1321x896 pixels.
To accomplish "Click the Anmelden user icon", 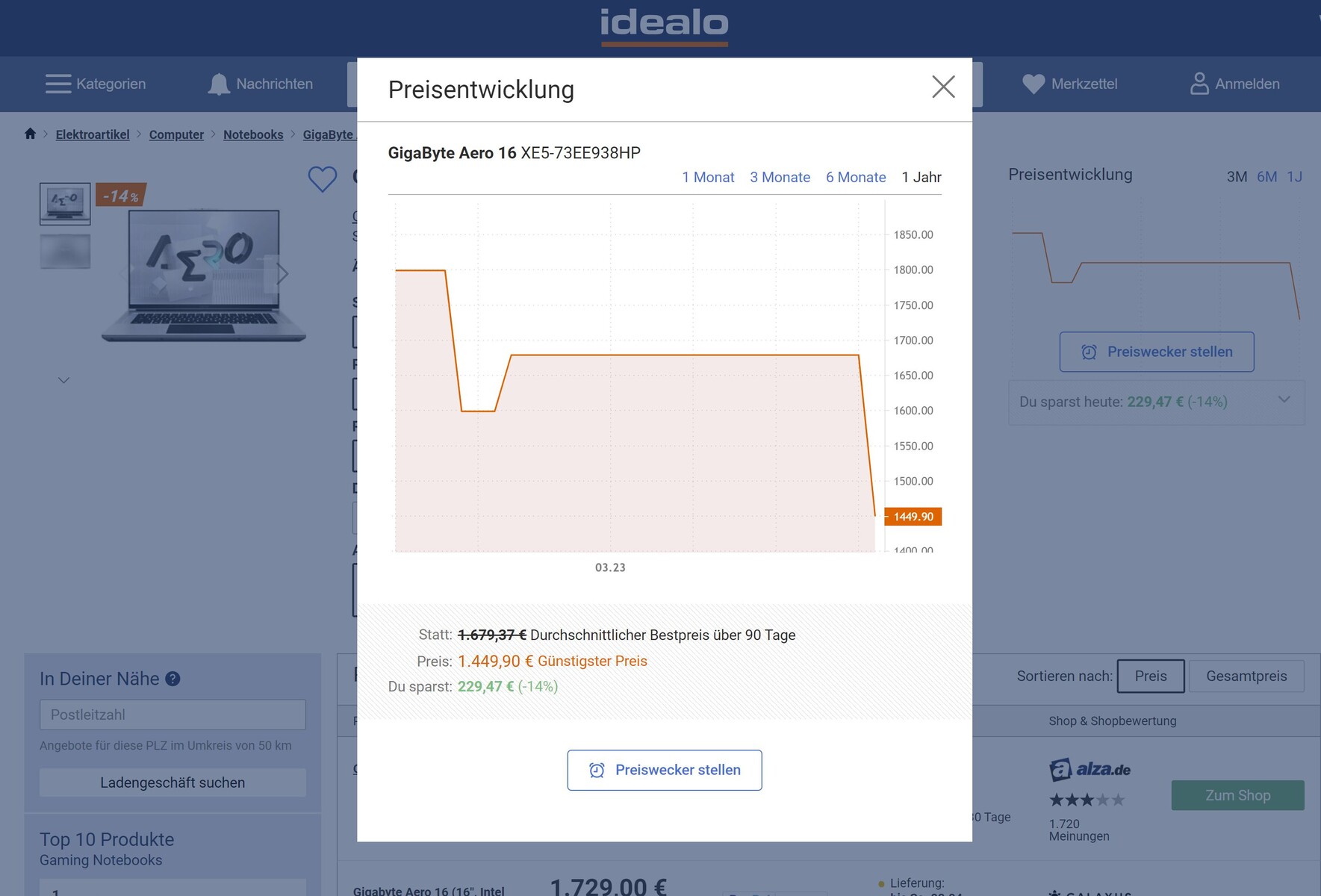I will pos(1199,84).
